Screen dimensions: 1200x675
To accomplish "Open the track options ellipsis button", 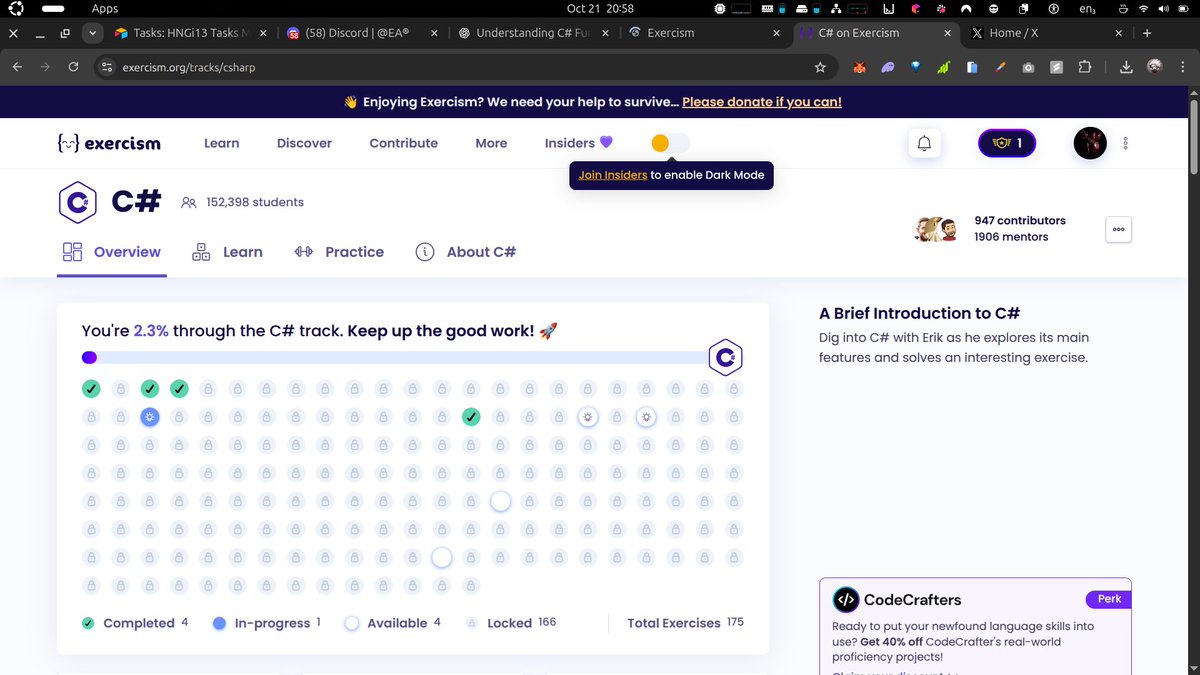I will (1118, 229).
